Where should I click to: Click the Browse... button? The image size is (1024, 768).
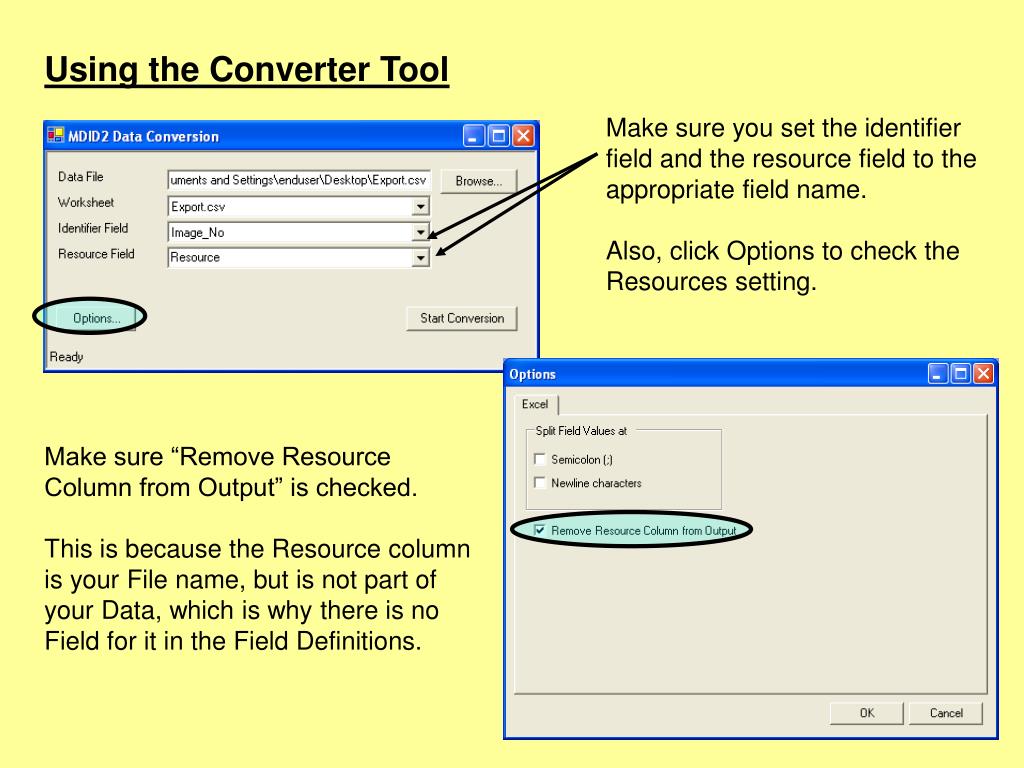click(479, 181)
